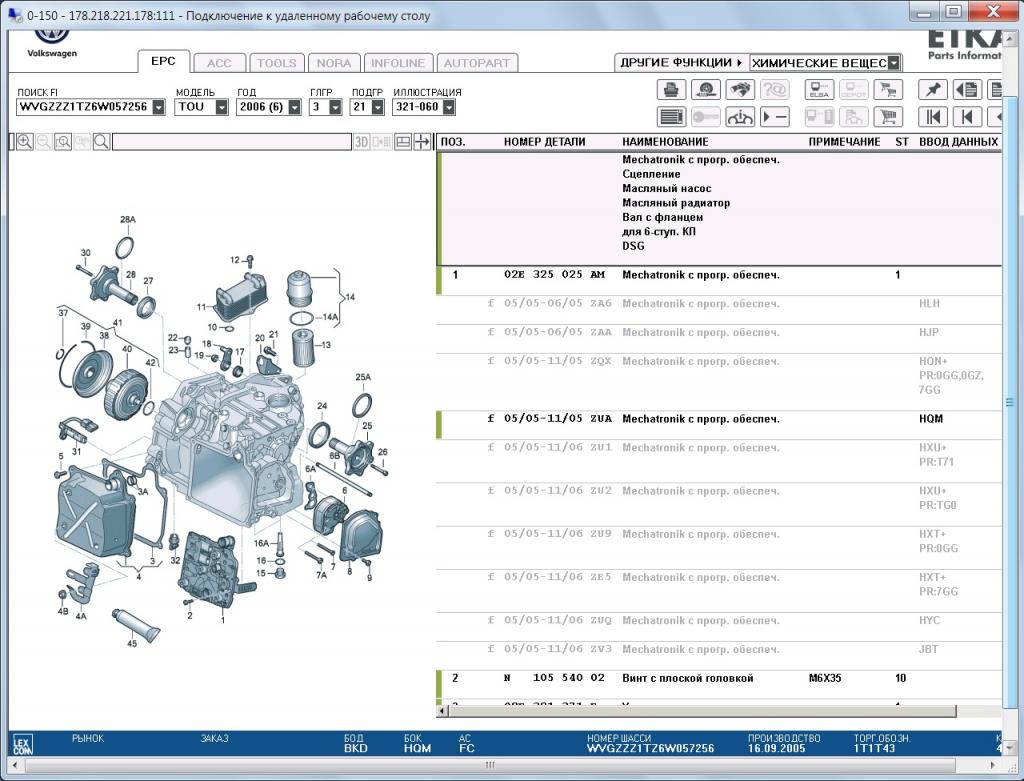Open the NORA tab
Image resolution: width=1024 pixels, height=781 pixels.
tap(334, 63)
